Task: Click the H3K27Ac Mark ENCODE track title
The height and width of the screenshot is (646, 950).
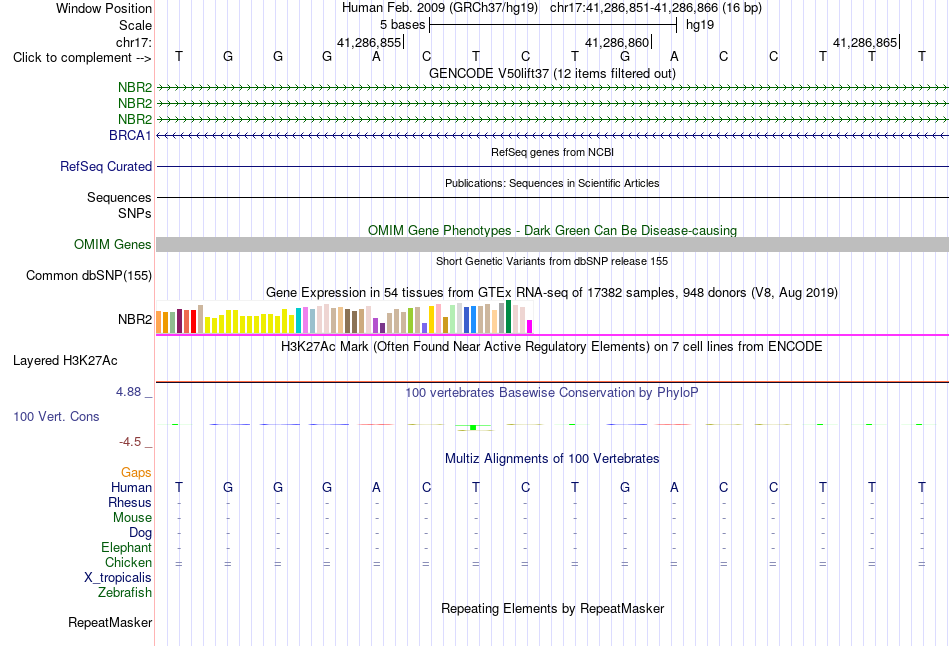Action: [552, 347]
